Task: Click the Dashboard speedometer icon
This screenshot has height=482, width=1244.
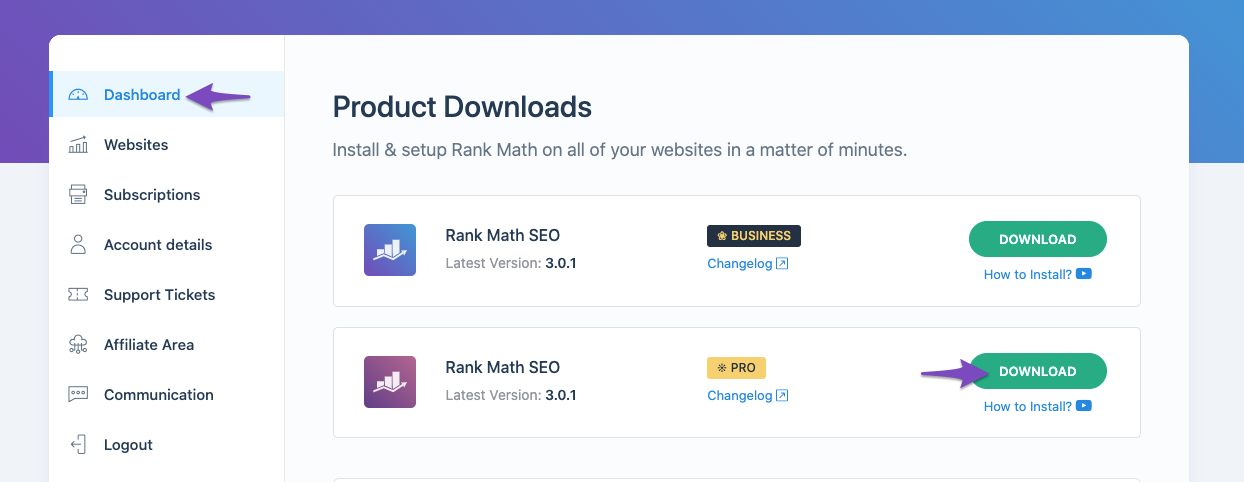Action: pos(78,95)
